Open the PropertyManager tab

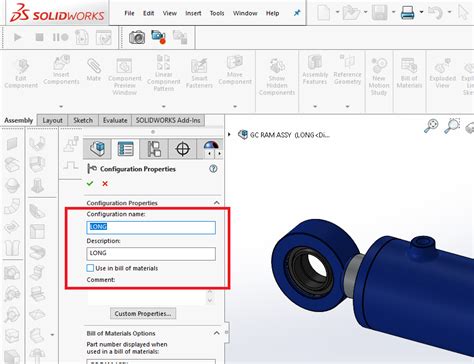point(126,149)
